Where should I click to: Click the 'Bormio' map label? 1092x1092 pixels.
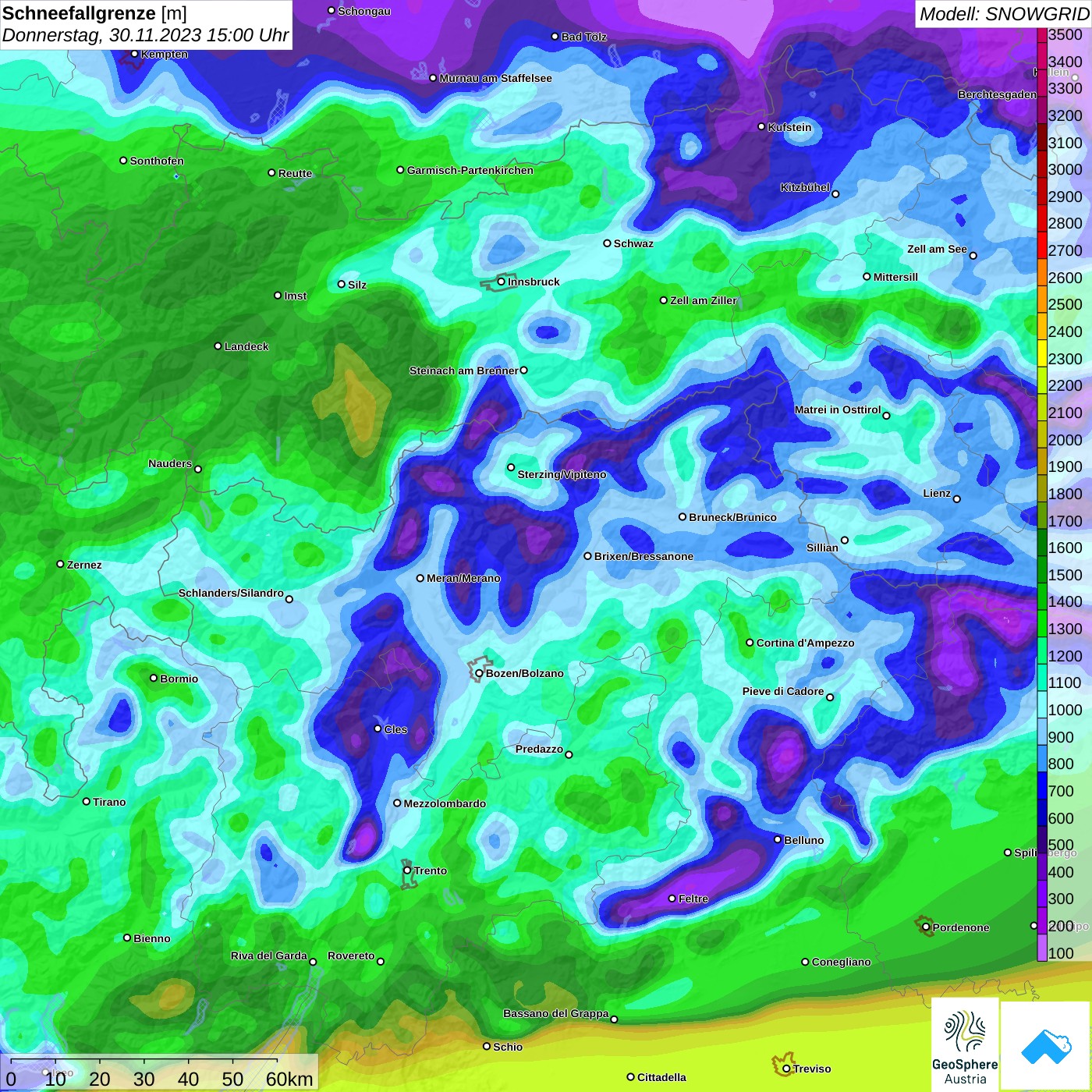click(179, 679)
